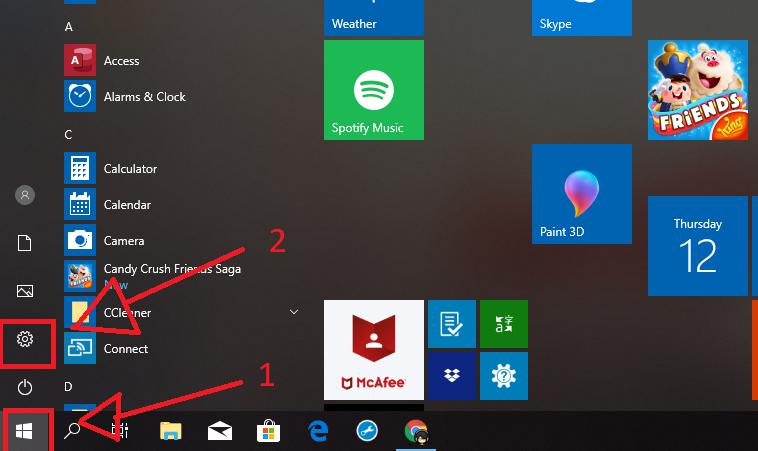758x451 pixels.
Task: Open the McAfee tile
Action: [x=373, y=347]
